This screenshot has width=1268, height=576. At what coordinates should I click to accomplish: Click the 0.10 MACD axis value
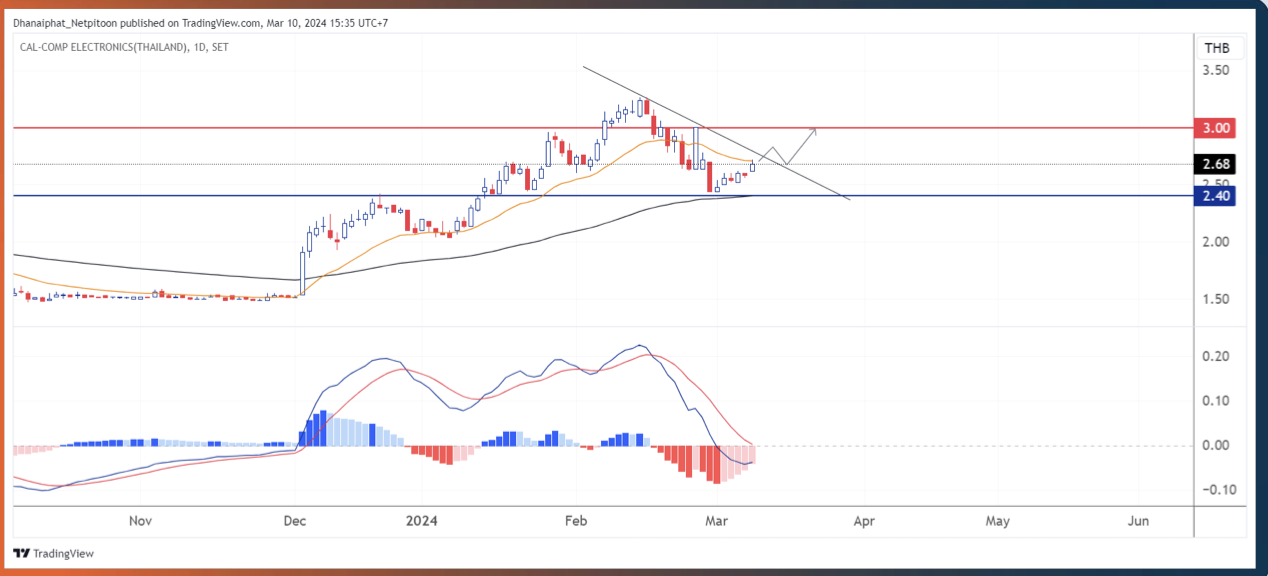pos(1216,400)
